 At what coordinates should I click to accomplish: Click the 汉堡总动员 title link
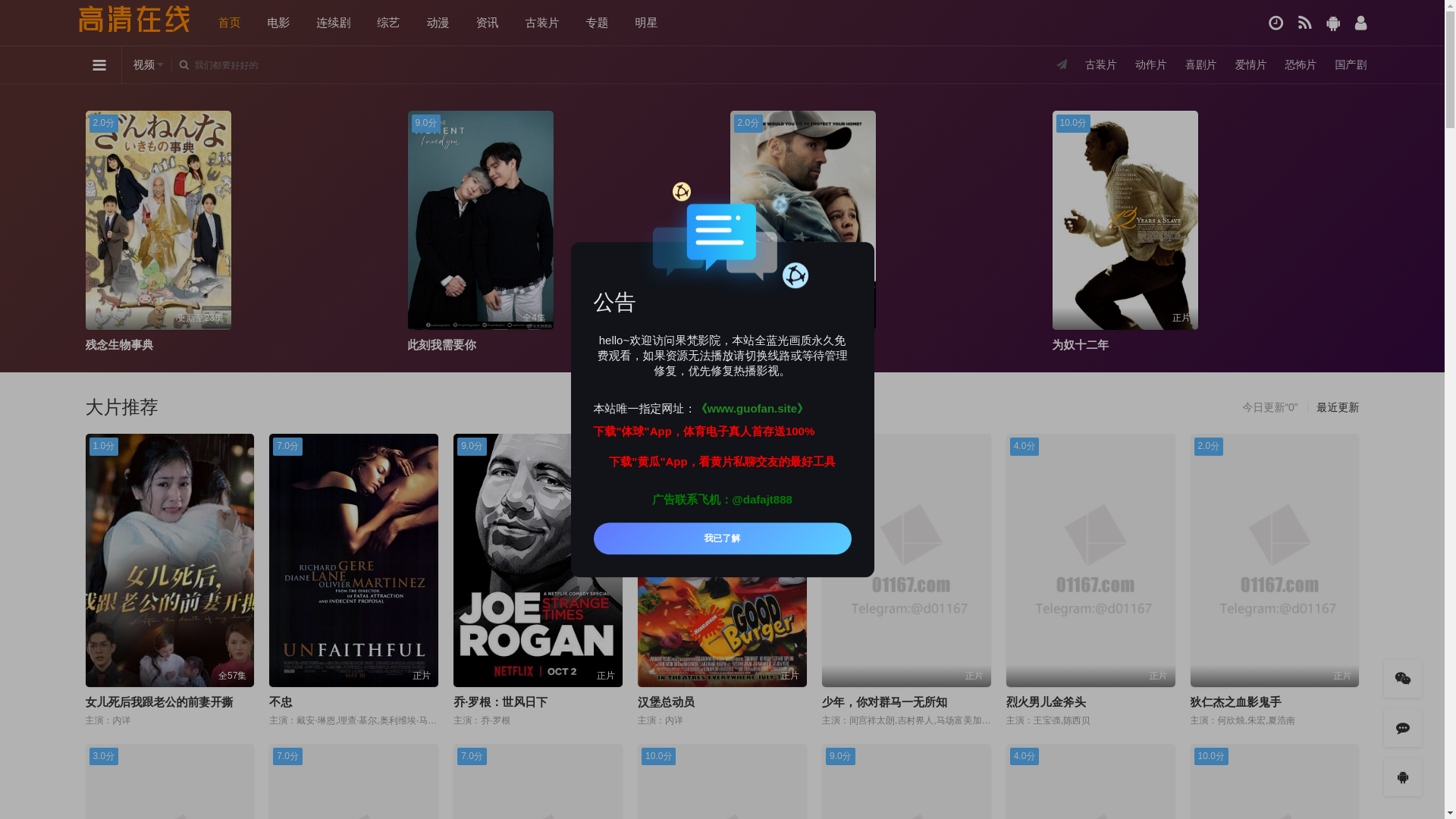click(x=666, y=702)
